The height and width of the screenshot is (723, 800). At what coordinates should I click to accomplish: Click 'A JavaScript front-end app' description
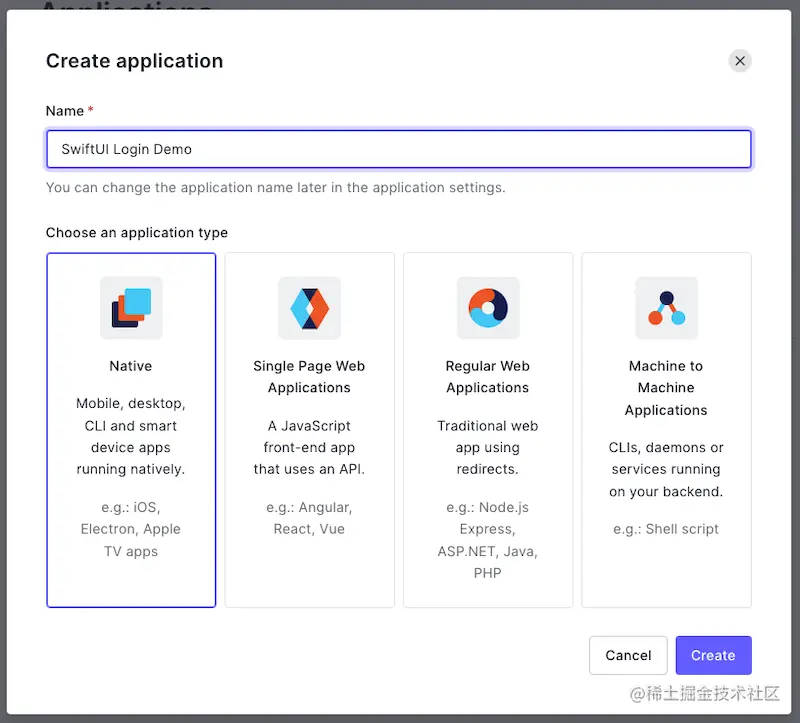click(309, 447)
